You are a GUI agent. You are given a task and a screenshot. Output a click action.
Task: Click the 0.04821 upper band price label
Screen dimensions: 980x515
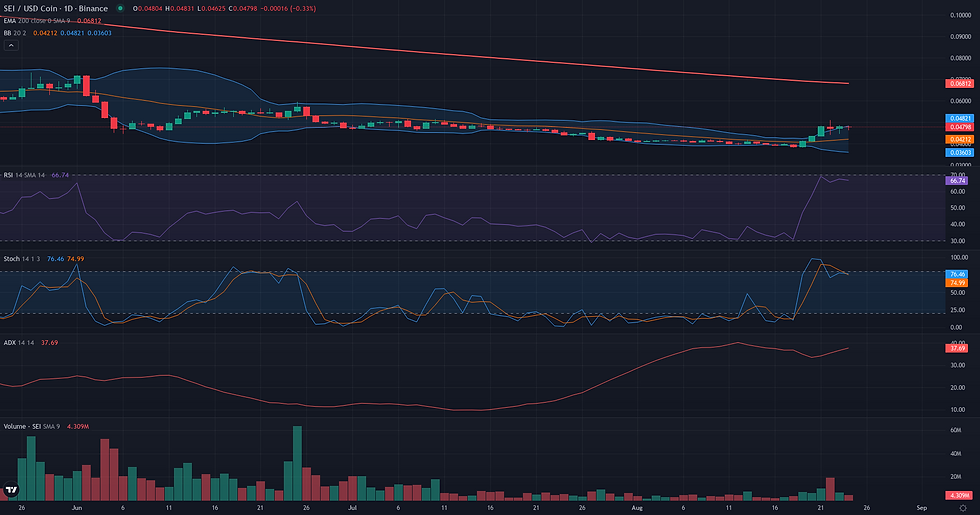[959, 118]
